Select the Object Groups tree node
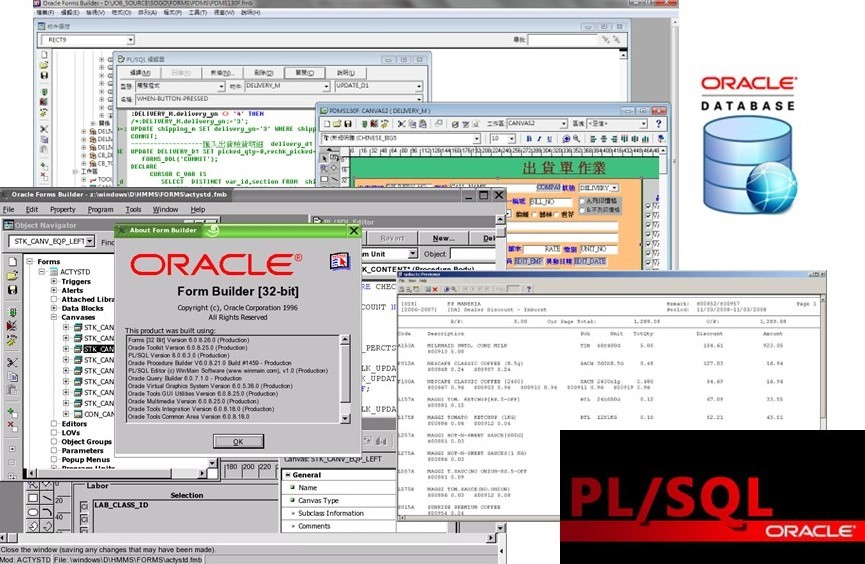 86,442
